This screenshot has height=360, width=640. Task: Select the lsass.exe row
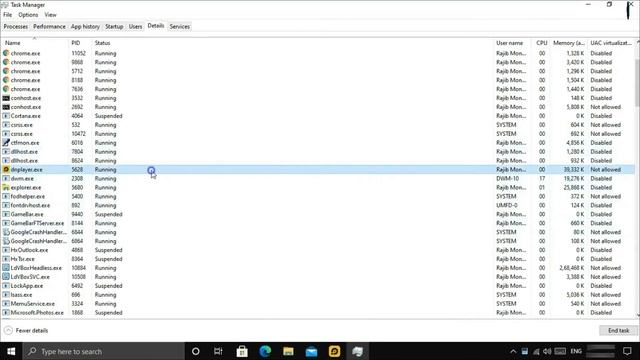tap(318, 295)
